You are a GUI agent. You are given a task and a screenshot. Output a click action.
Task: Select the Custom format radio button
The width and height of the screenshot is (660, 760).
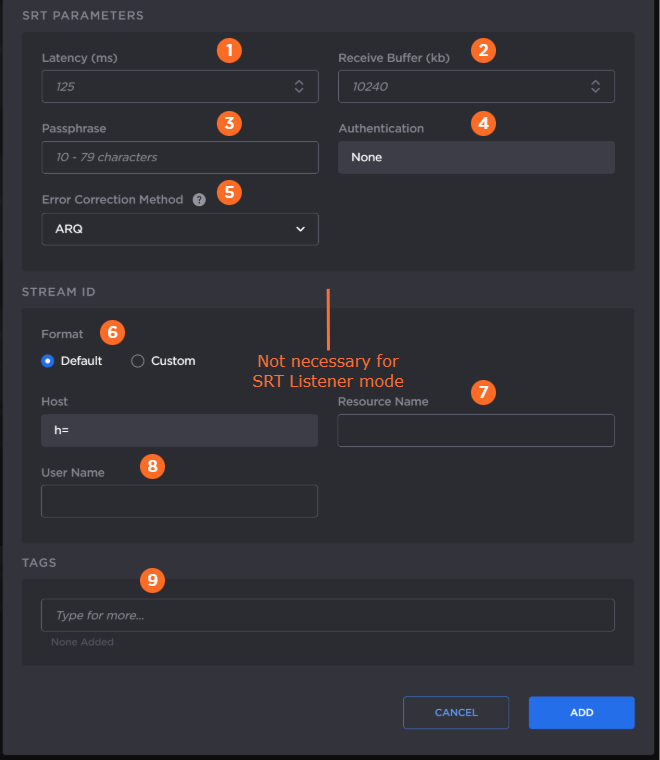pos(138,361)
